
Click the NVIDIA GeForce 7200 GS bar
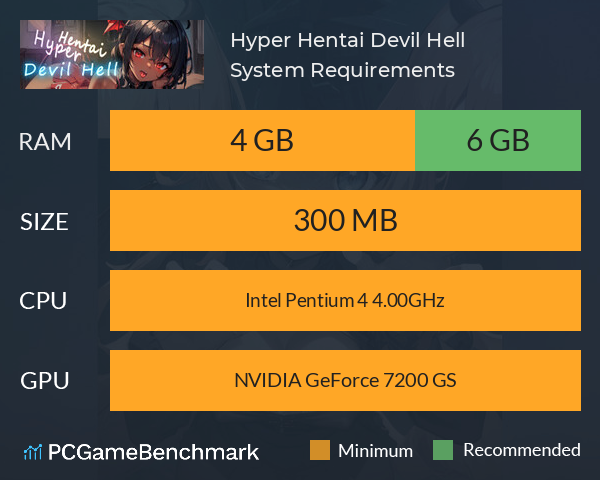click(345, 380)
